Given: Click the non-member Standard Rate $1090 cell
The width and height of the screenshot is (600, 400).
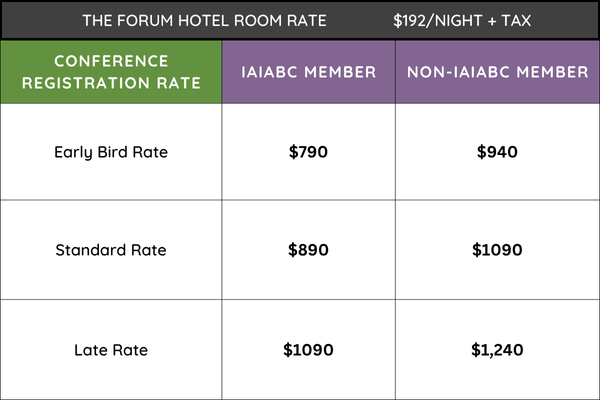Looking at the screenshot, I should (496, 250).
